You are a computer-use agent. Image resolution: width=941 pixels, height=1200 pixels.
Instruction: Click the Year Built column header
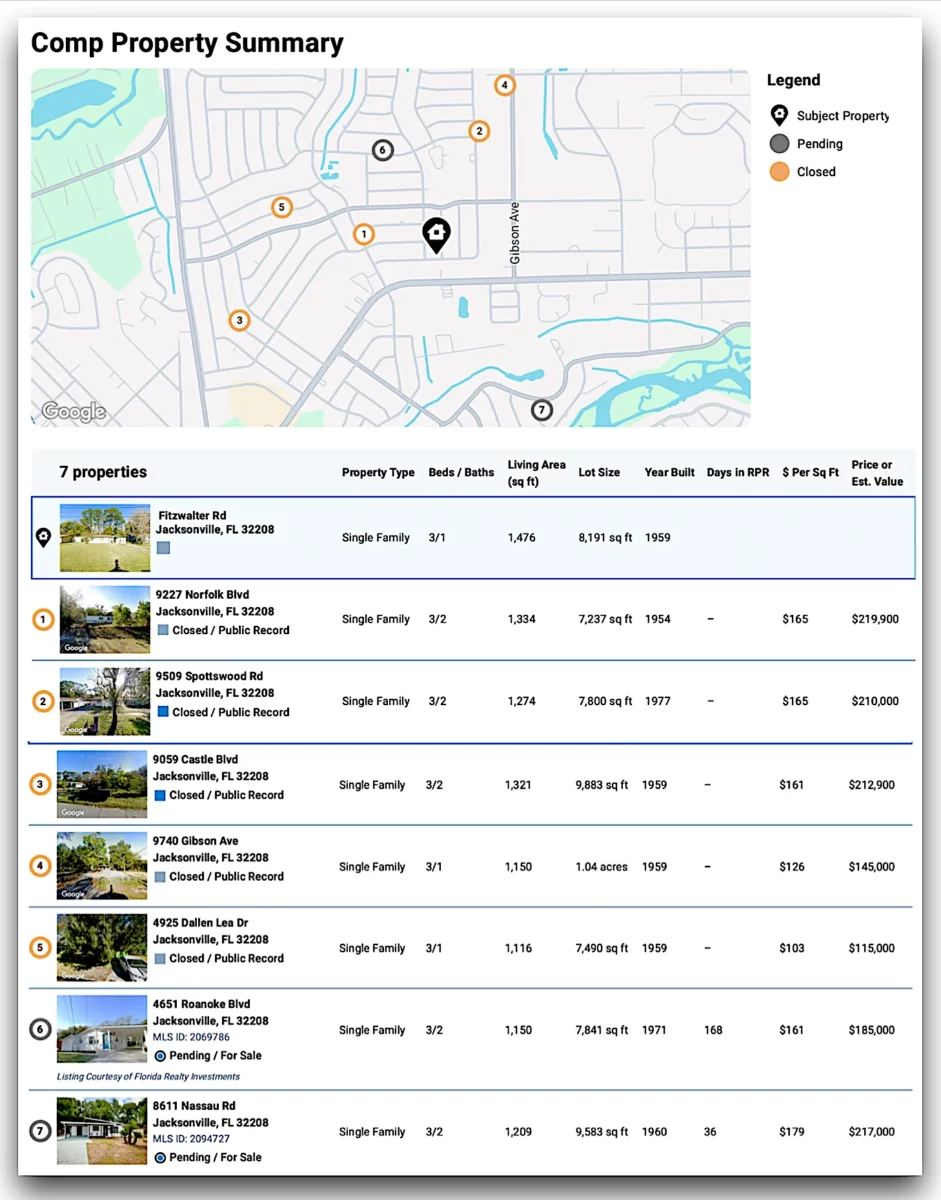tap(669, 473)
